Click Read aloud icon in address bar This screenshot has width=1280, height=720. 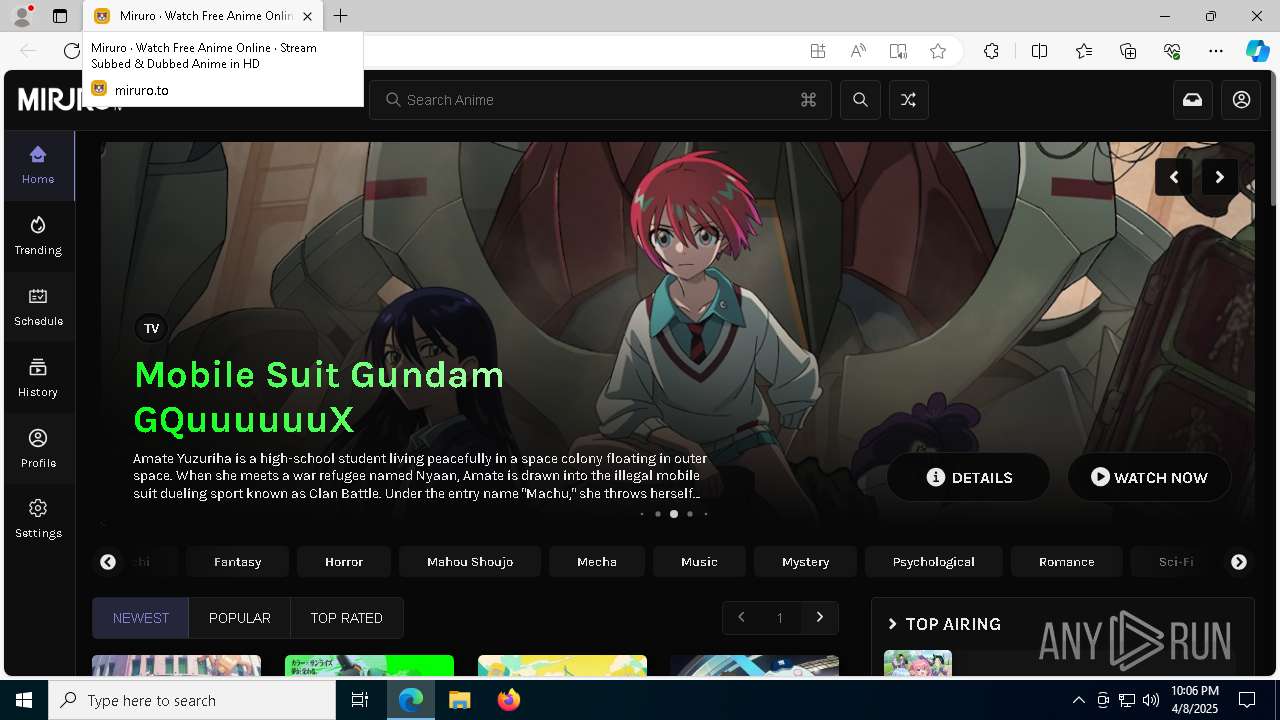tap(858, 51)
